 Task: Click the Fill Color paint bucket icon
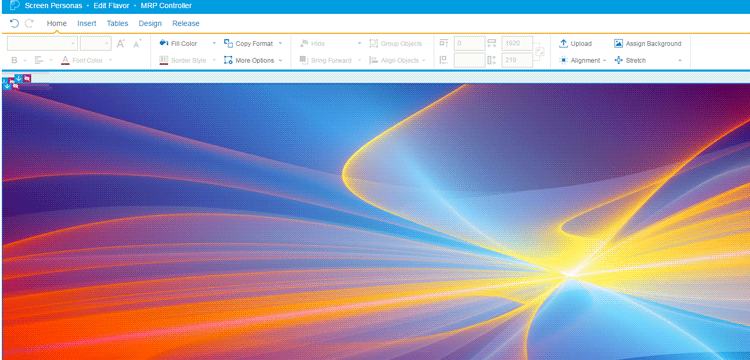(164, 43)
